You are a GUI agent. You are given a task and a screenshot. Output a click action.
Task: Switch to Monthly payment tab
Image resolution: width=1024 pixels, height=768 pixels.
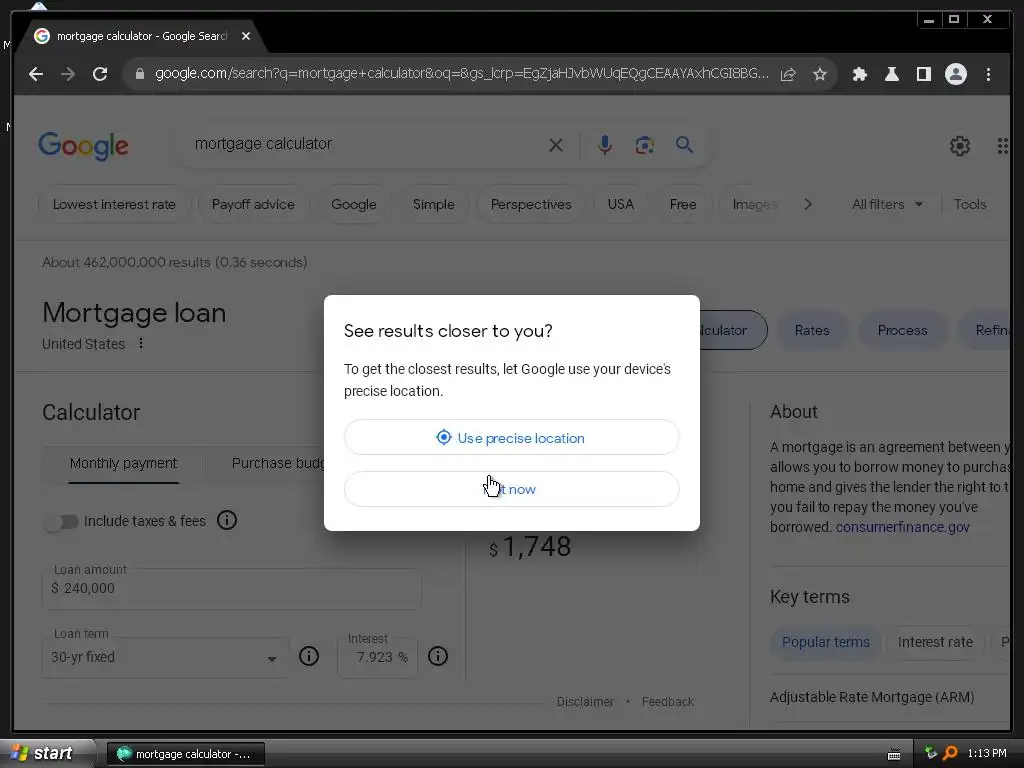(x=123, y=463)
